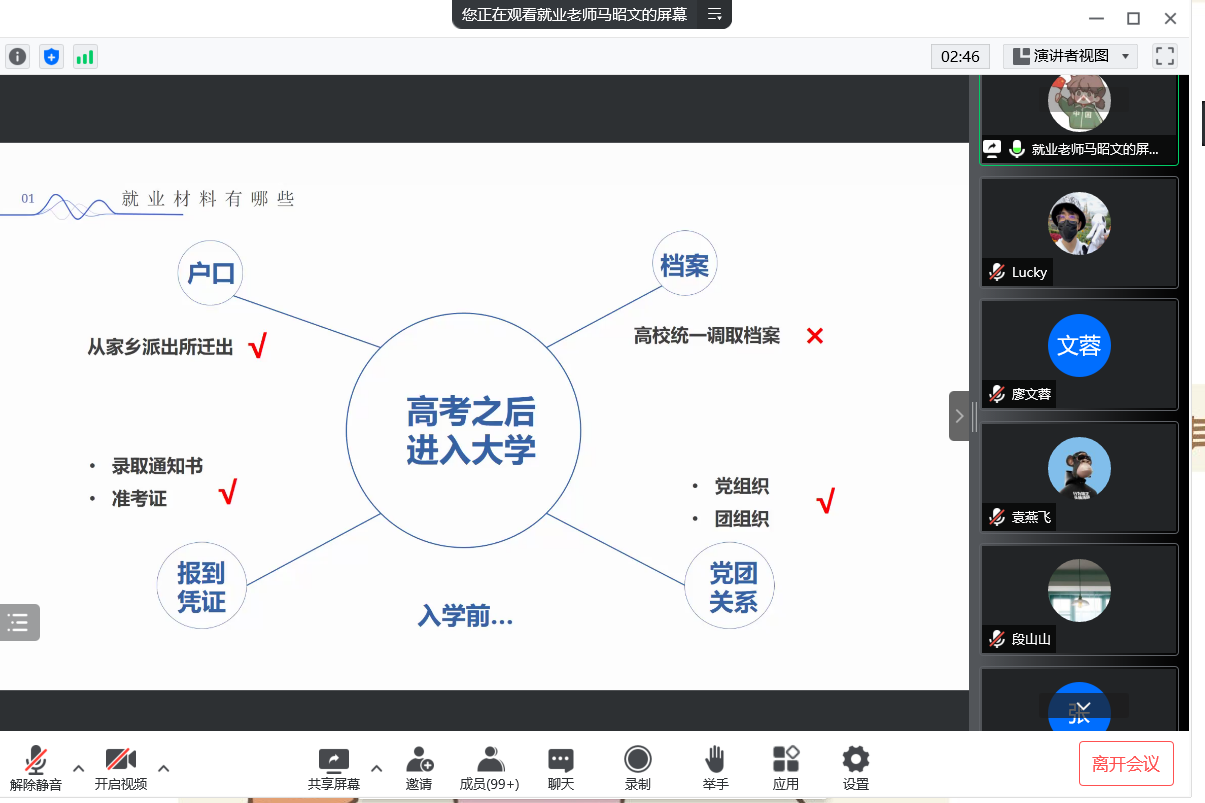The height and width of the screenshot is (803, 1205).
Task: Expand audio options arrow next to microphone
Action: tap(79, 768)
